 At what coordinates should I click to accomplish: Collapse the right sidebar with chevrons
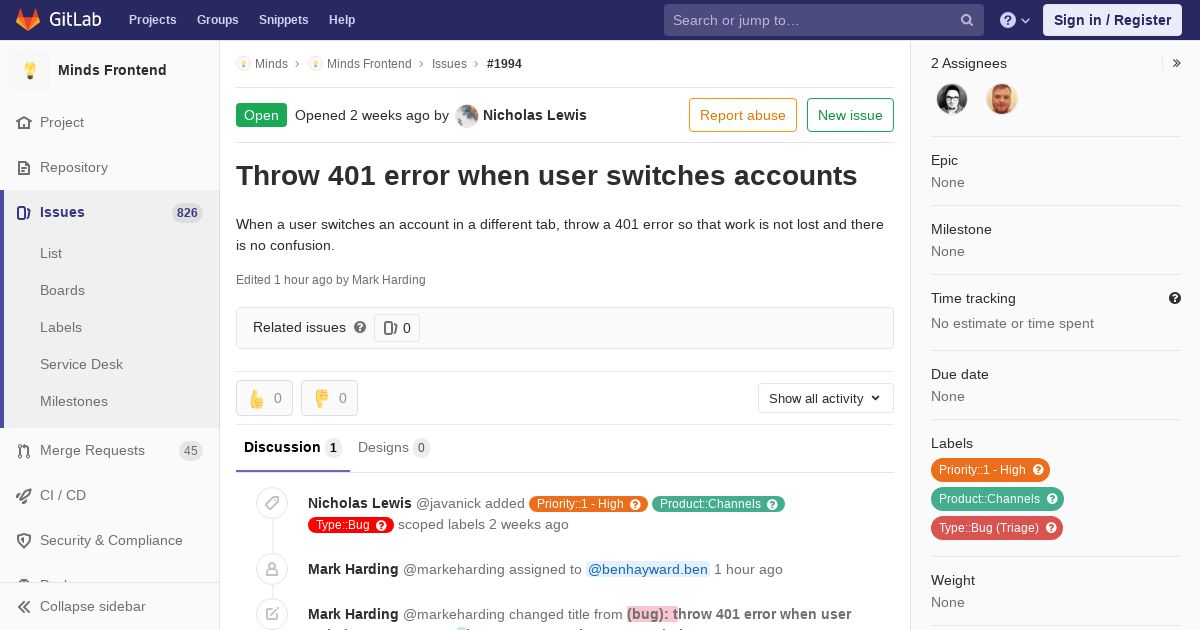point(1177,63)
